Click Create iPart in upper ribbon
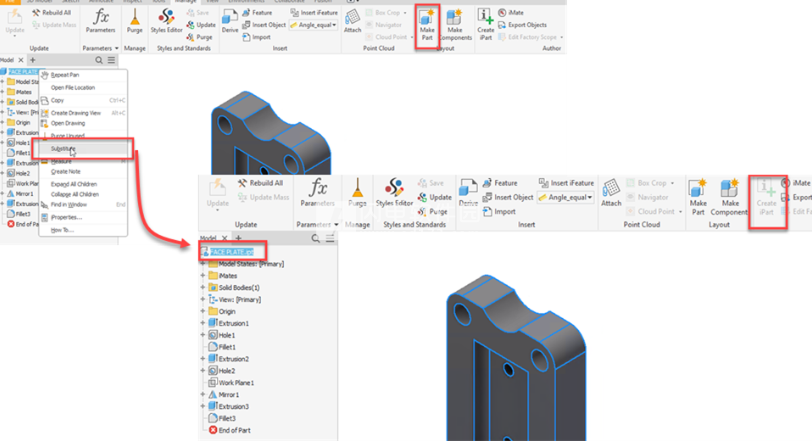Screen dimensions: 812x441 (x=485, y=26)
